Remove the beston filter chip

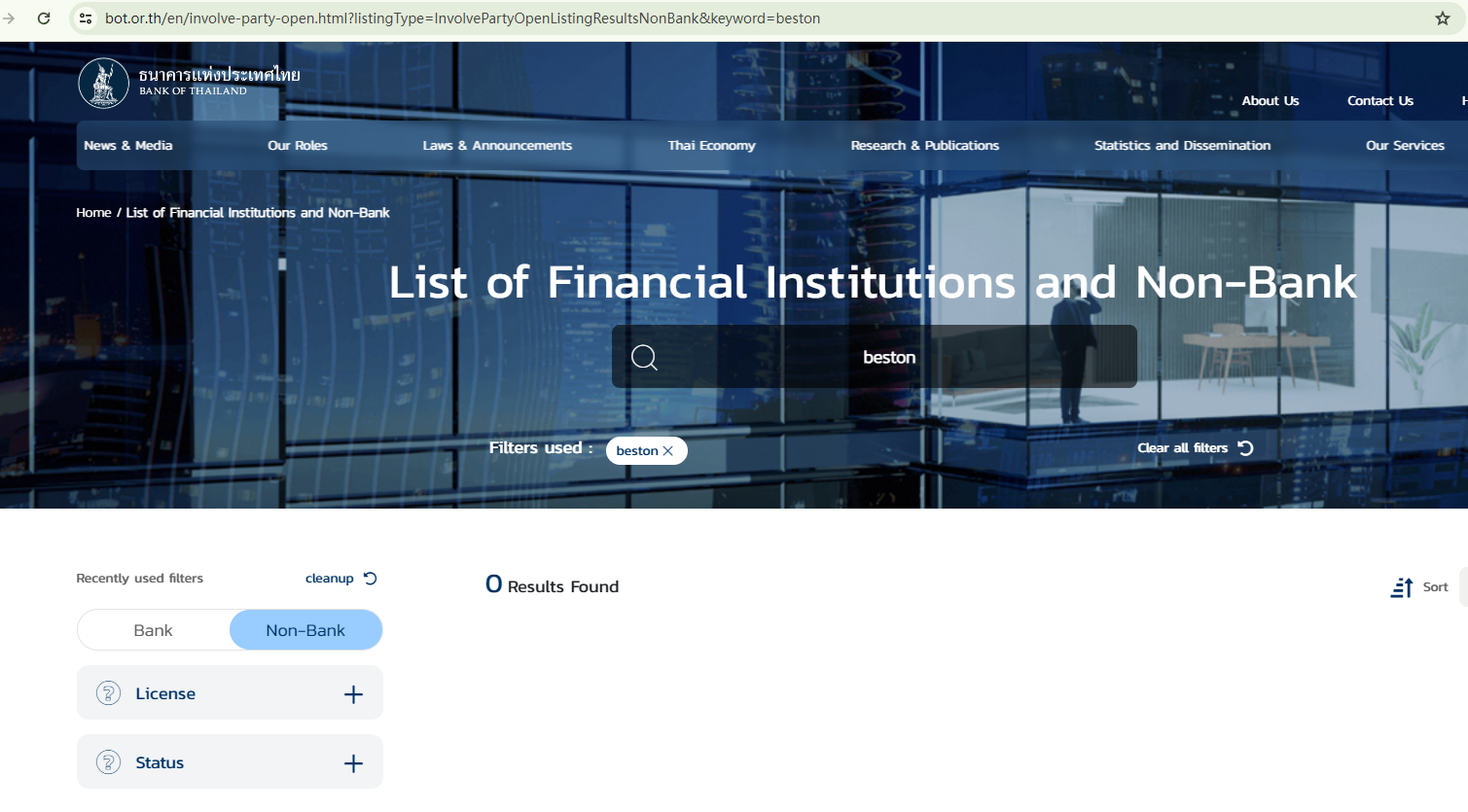tap(668, 451)
